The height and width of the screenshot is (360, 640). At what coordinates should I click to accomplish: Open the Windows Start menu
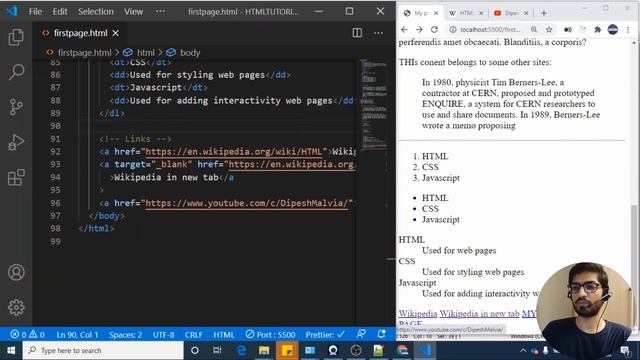[x=11, y=351]
